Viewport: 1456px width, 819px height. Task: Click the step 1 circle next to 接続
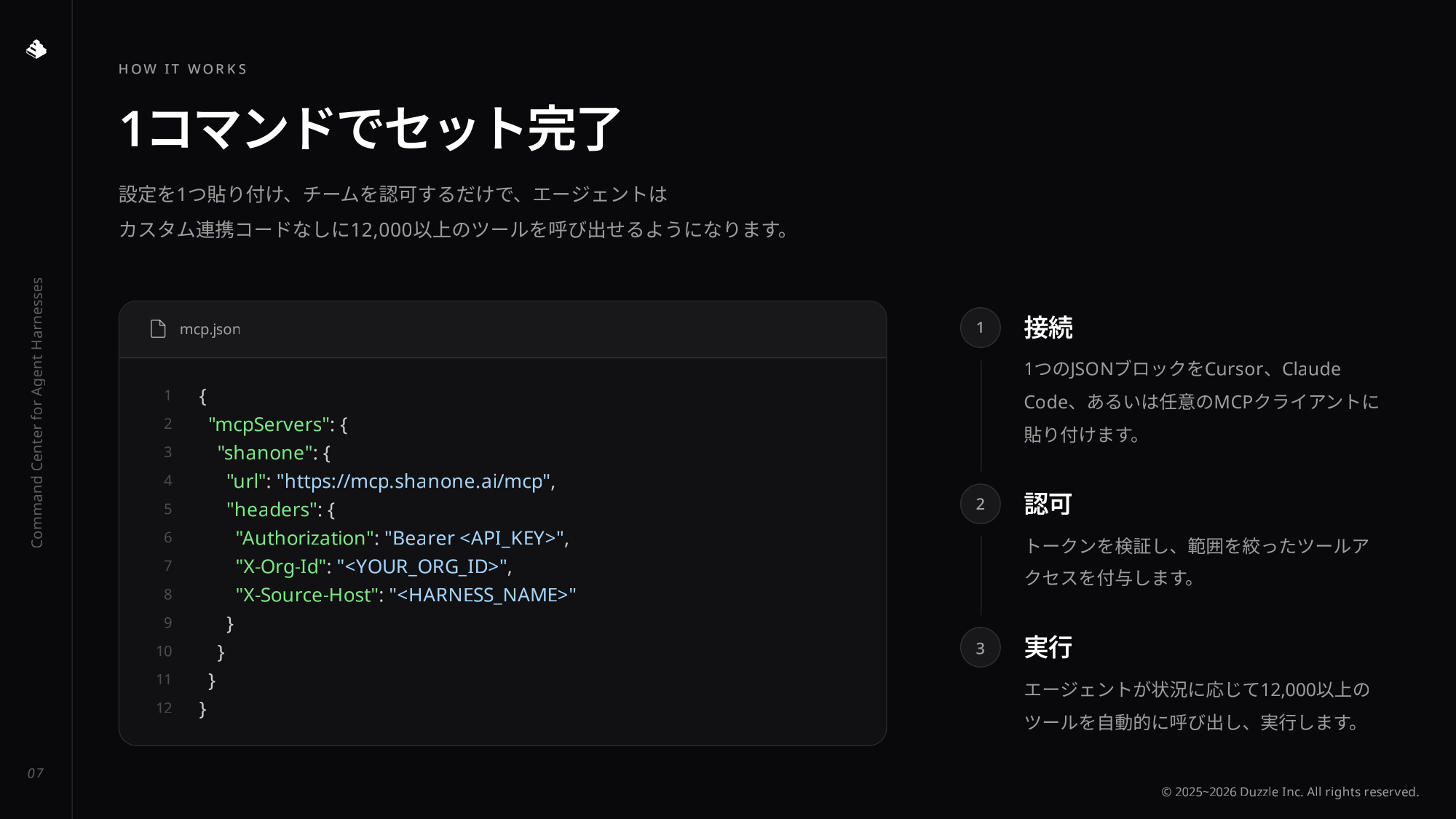pos(980,328)
